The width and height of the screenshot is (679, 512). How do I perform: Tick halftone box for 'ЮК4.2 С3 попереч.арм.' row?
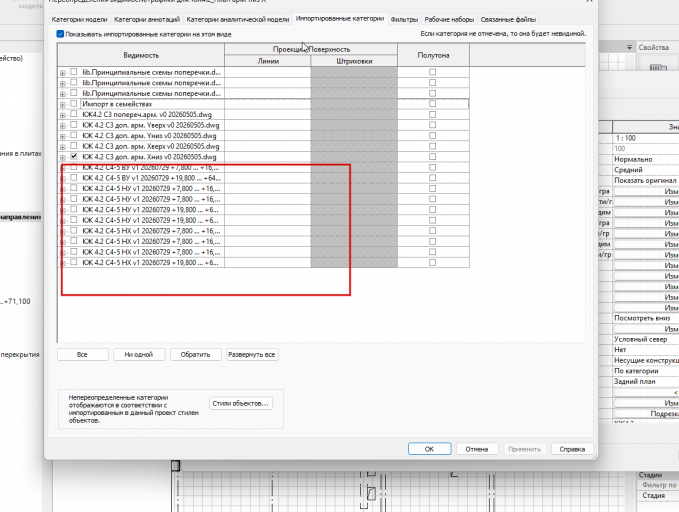(433, 114)
